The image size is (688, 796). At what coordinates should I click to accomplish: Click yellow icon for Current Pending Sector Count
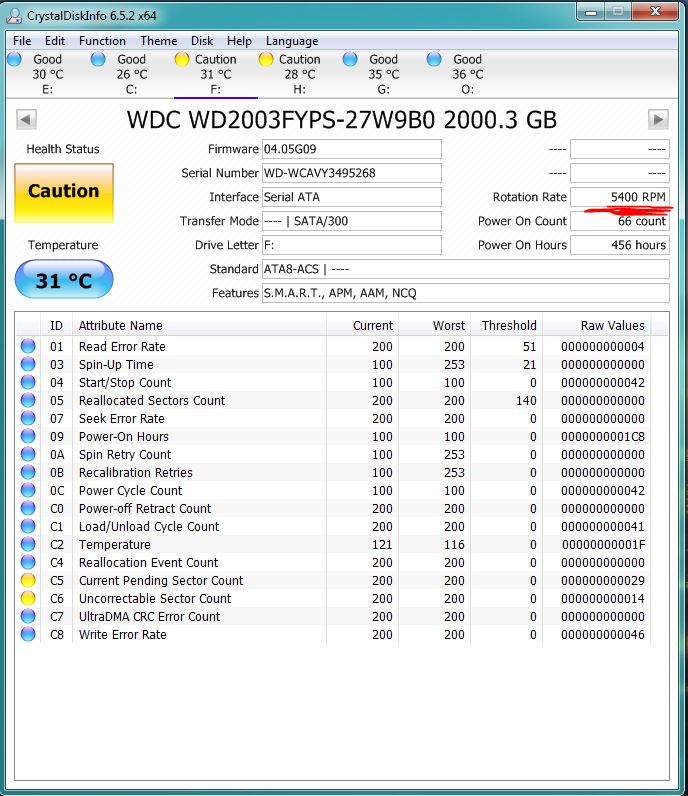point(28,580)
